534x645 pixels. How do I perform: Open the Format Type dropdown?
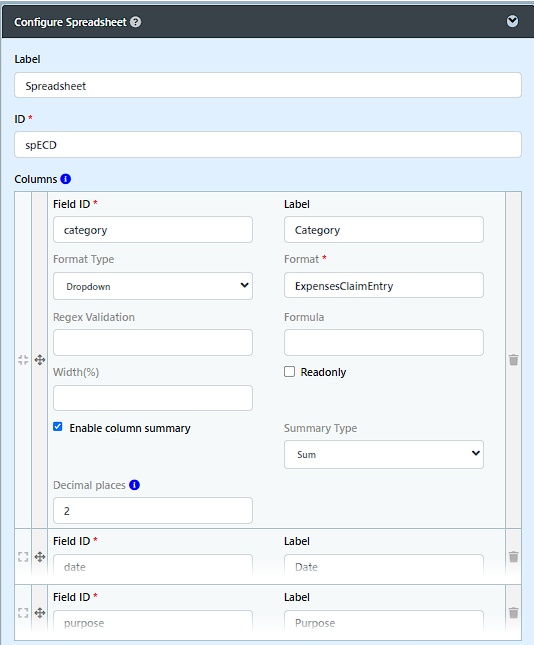pyautogui.click(x=153, y=286)
